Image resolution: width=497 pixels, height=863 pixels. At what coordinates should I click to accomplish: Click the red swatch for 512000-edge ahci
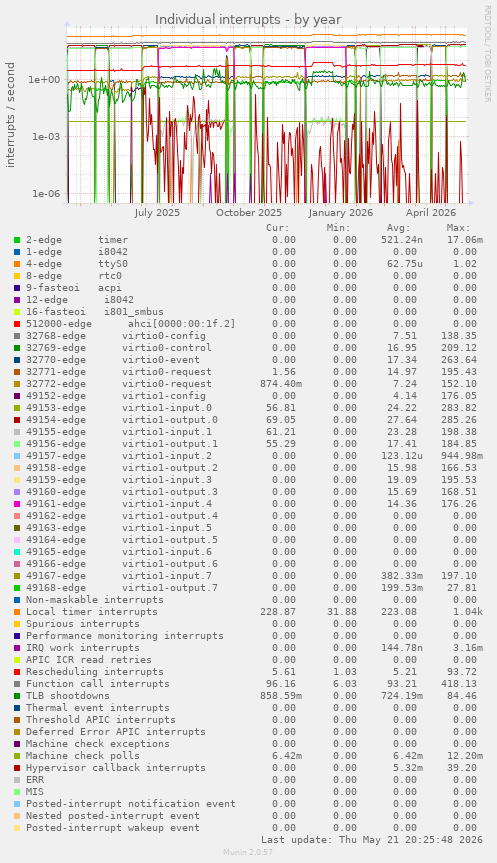tap(17, 324)
